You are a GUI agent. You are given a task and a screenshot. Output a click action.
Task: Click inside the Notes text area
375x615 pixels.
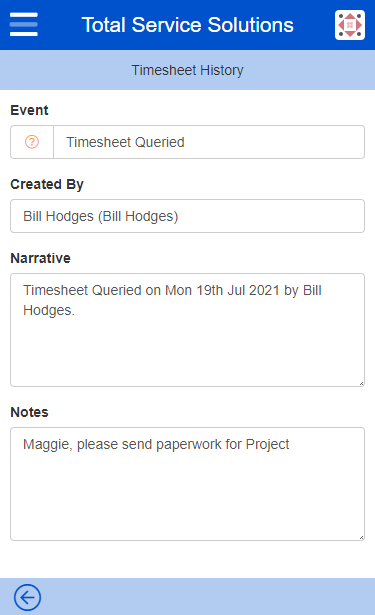click(x=188, y=484)
